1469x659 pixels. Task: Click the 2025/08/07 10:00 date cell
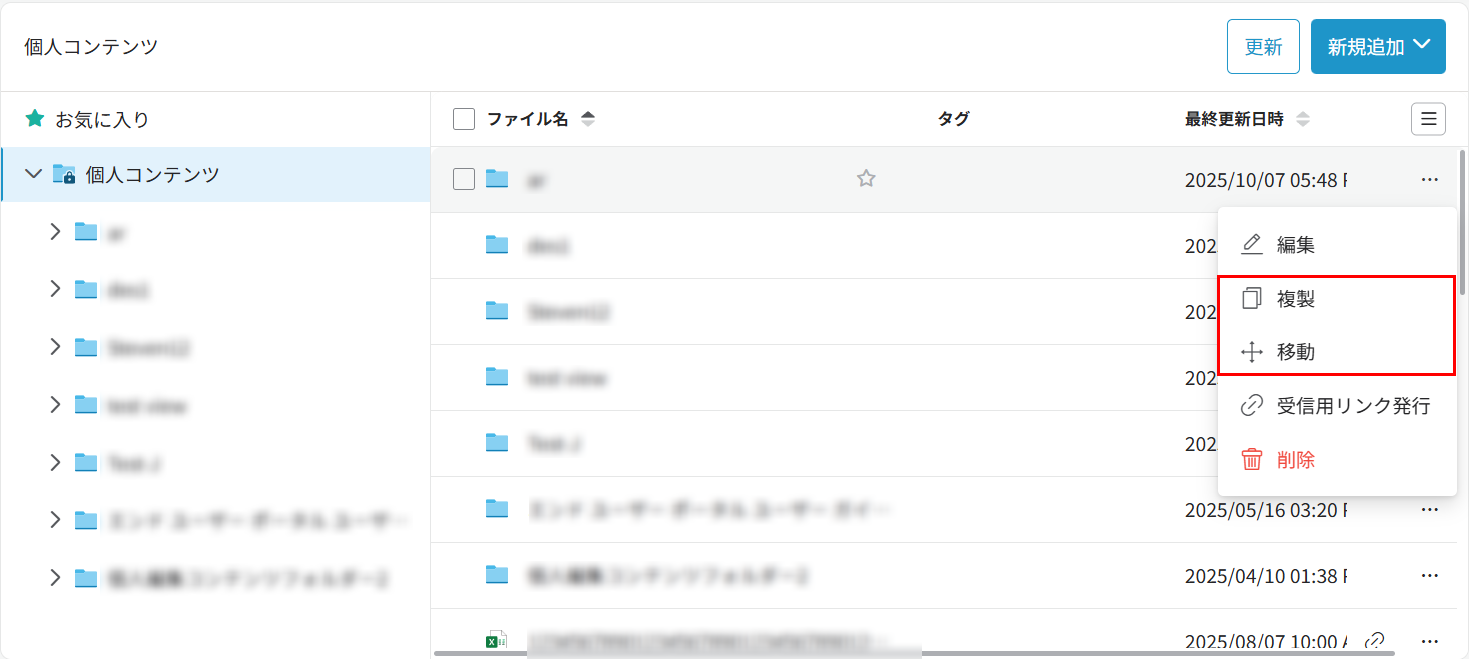pos(1266,641)
